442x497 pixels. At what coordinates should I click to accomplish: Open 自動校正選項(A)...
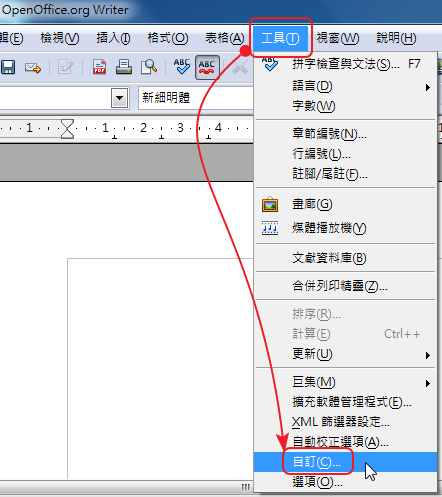pos(346,442)
